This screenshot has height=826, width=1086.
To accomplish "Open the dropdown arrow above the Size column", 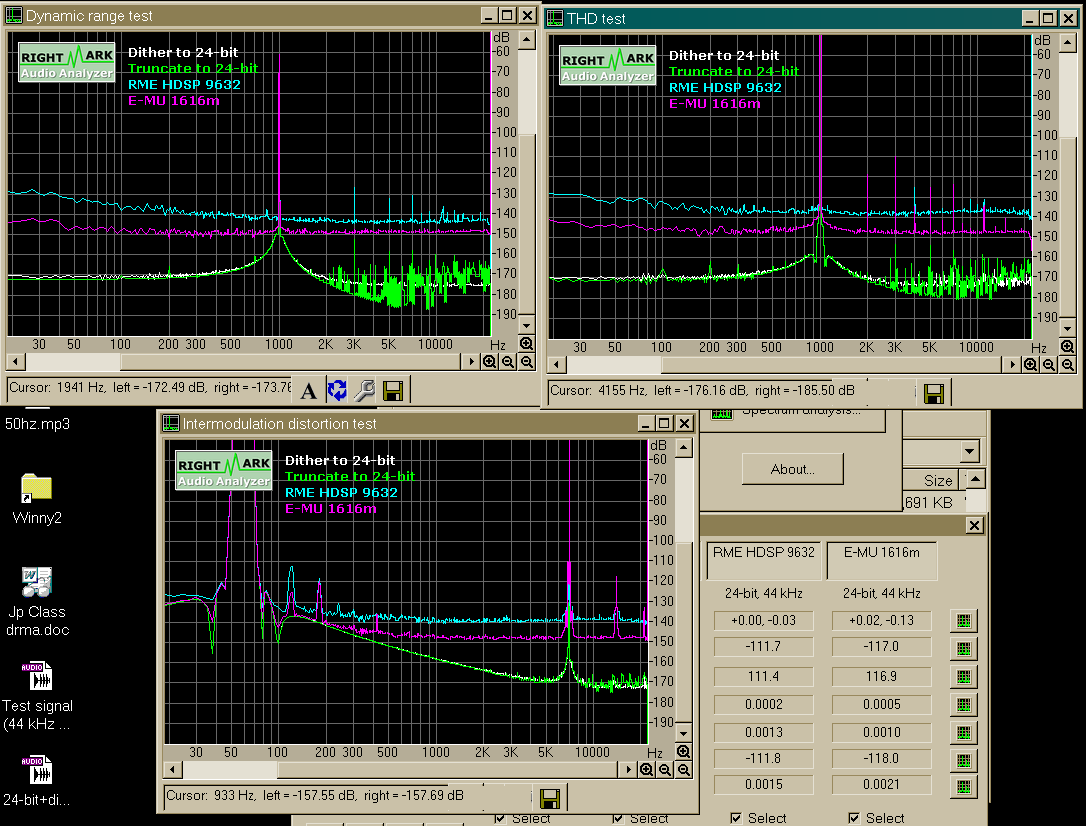I will pos(969,451).
